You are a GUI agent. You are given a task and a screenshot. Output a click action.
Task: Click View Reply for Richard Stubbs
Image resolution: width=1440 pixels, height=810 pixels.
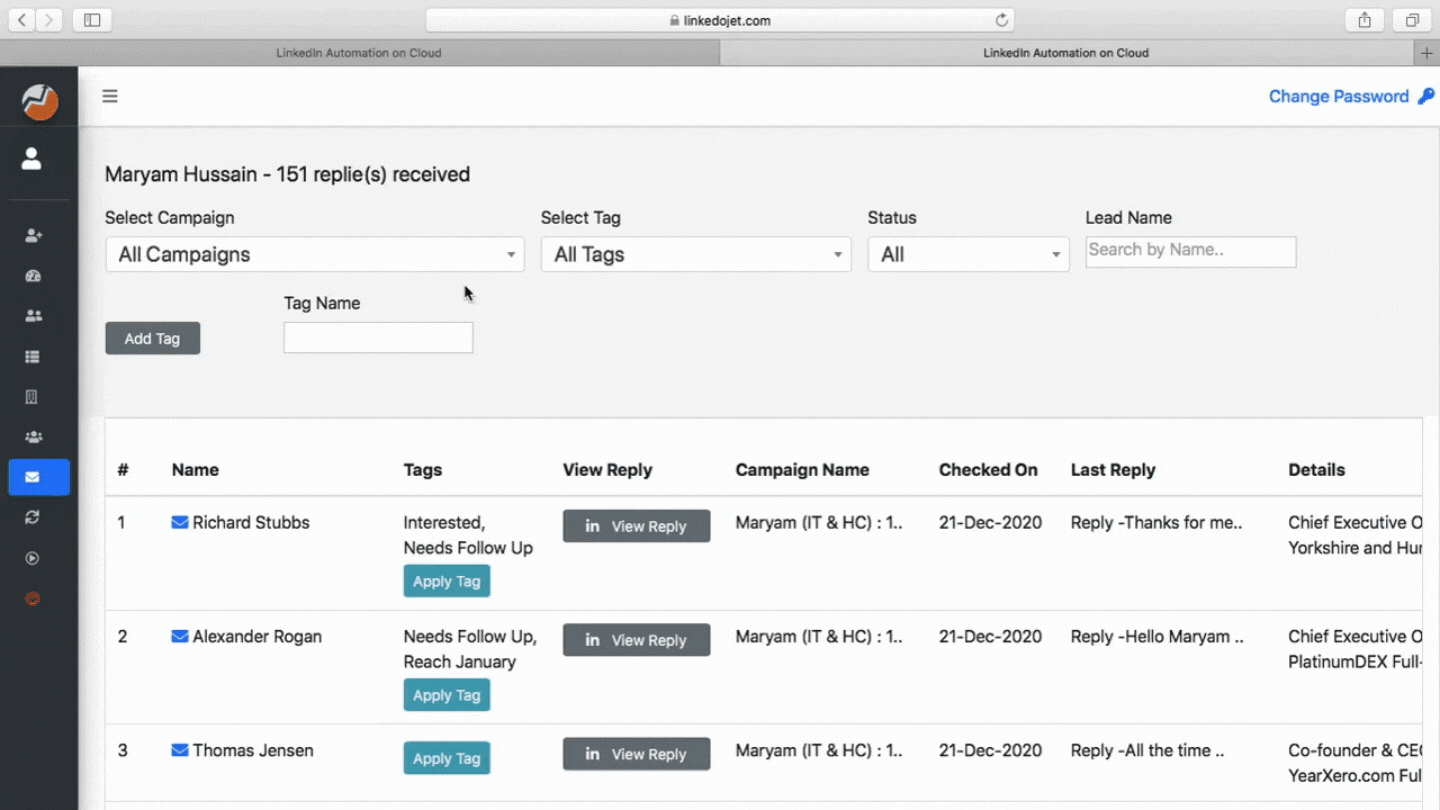637,526
